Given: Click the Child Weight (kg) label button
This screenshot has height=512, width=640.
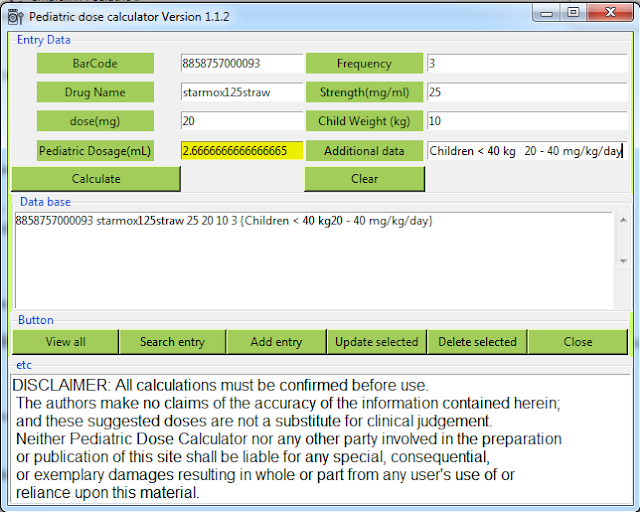Looking at the screenshot, I should (x=364, y=121).
